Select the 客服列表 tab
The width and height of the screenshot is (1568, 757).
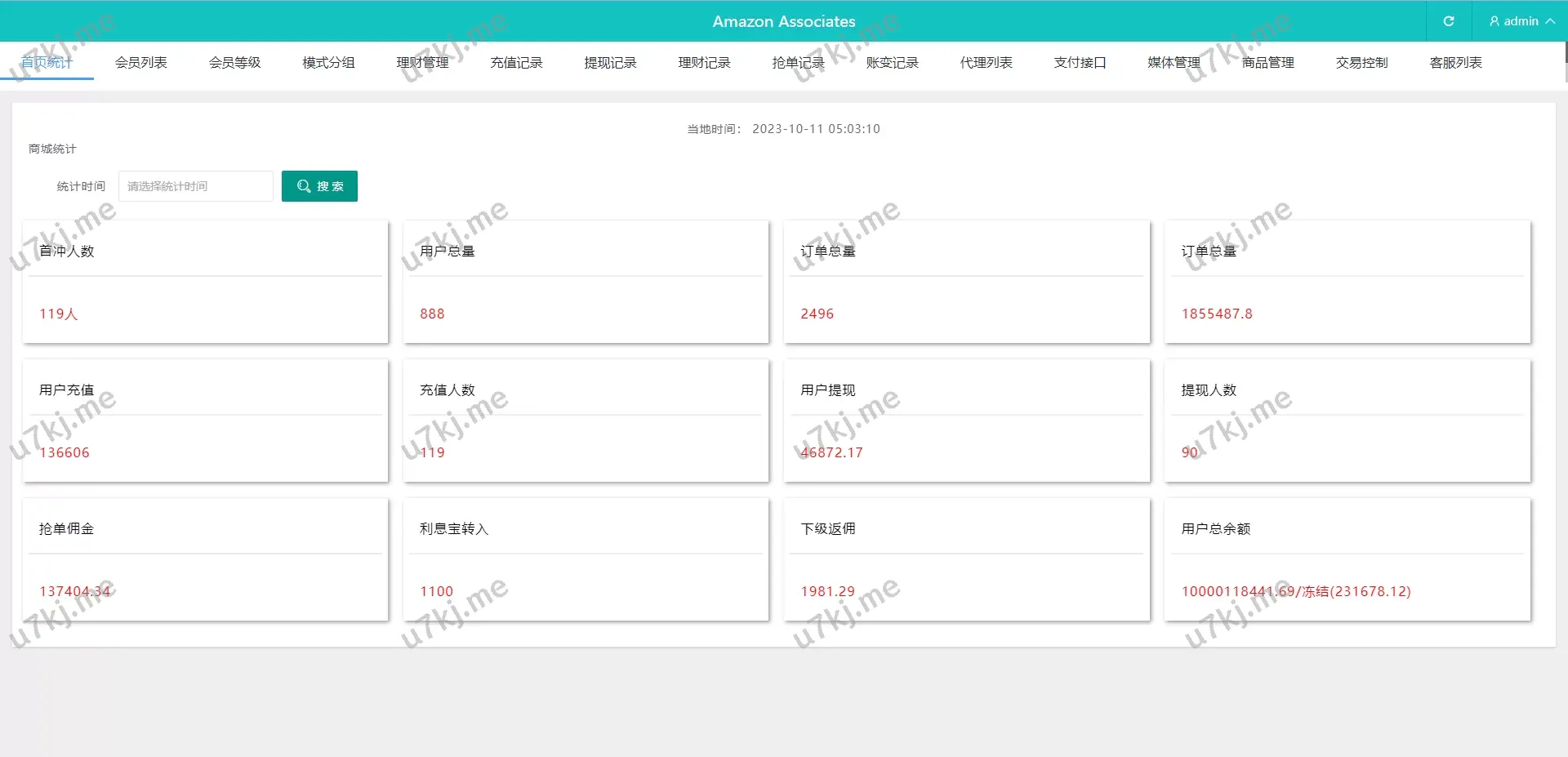pos(1455,63)
